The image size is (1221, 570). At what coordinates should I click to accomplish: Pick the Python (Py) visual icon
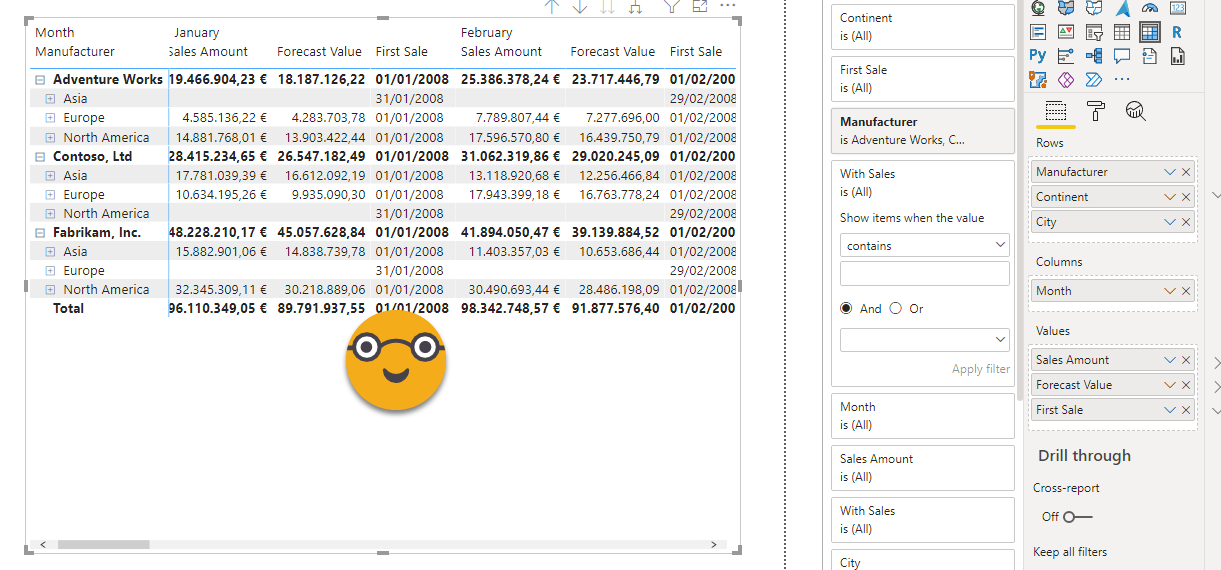point(1038,56)
